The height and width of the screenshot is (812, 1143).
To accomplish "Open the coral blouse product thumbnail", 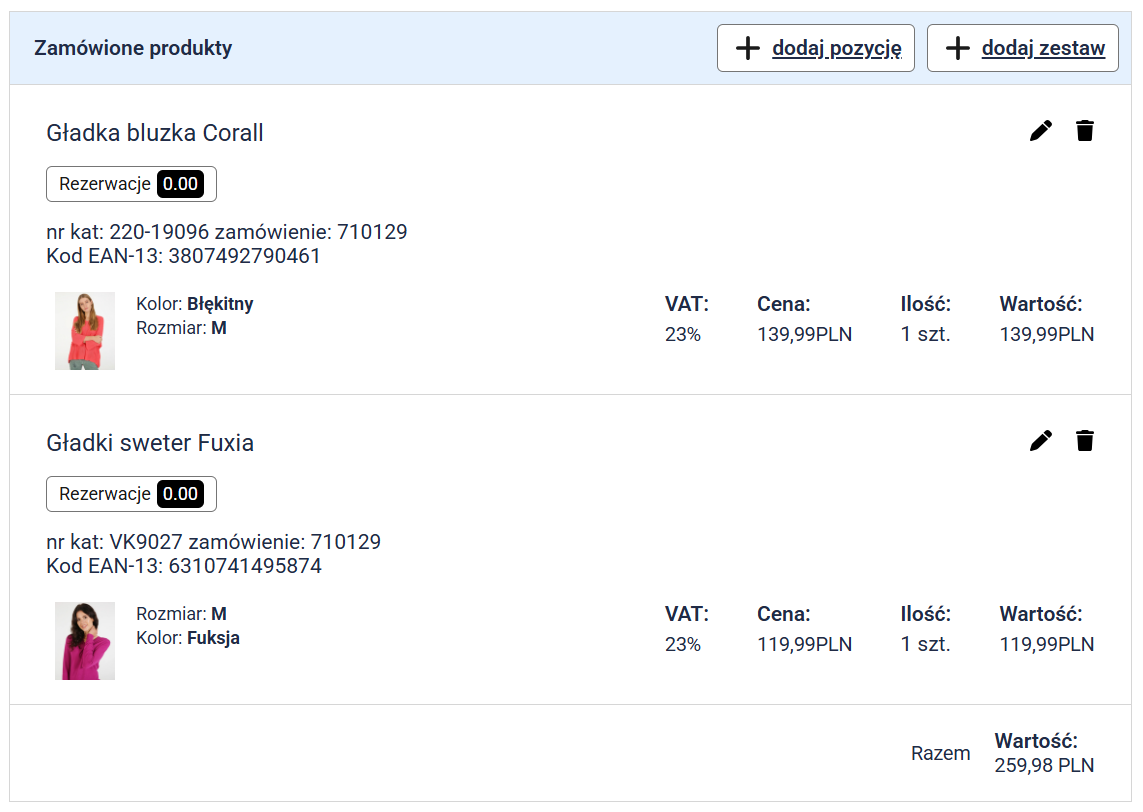I will (x=85, y=331).
